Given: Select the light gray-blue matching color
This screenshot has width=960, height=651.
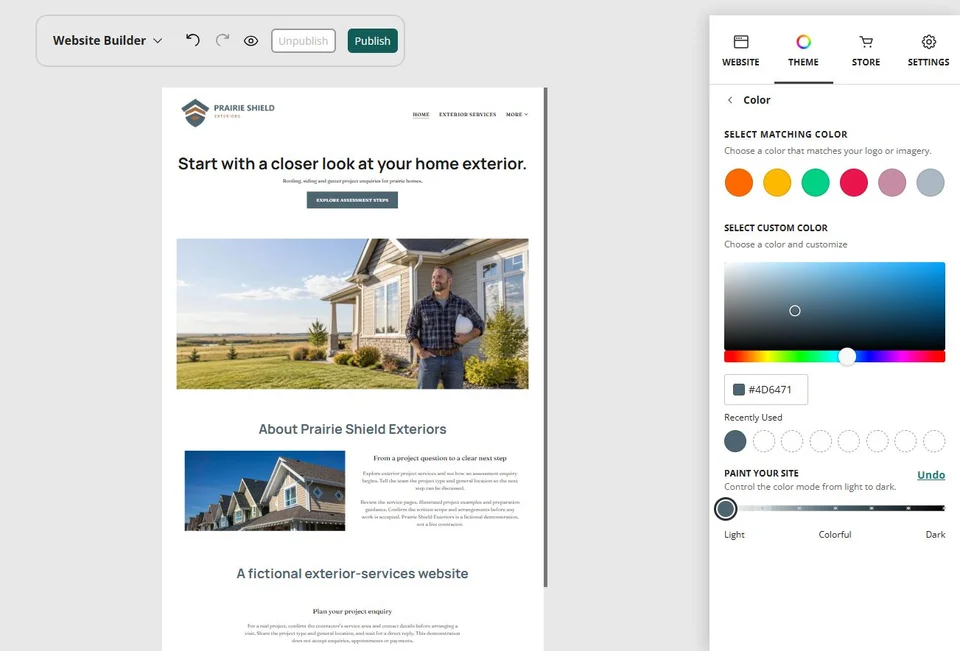Looking at the screenshot, I should coord(930,183).
